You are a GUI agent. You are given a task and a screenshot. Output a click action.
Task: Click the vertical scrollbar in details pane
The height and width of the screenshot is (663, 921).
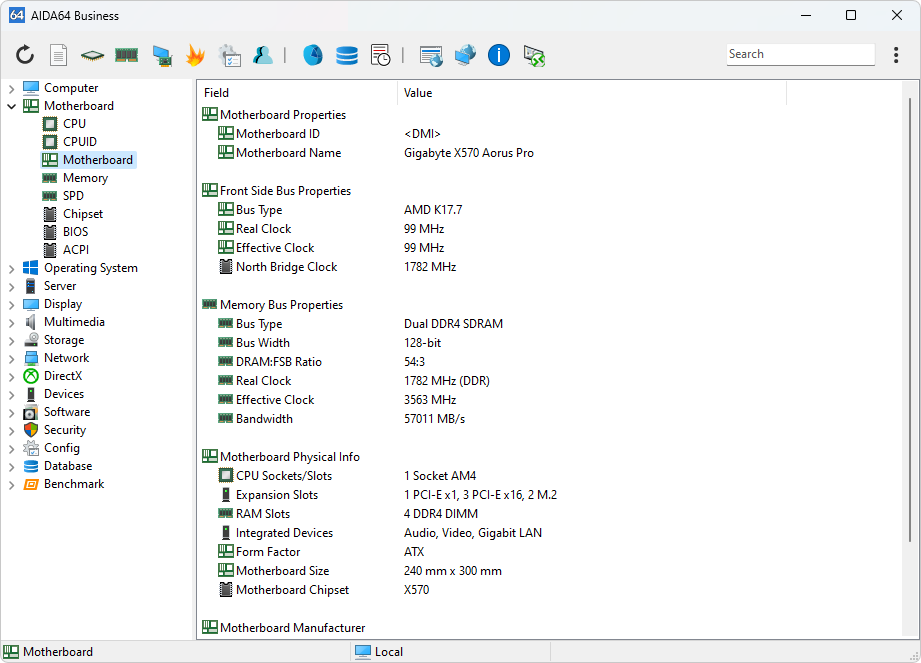(908, 320)
